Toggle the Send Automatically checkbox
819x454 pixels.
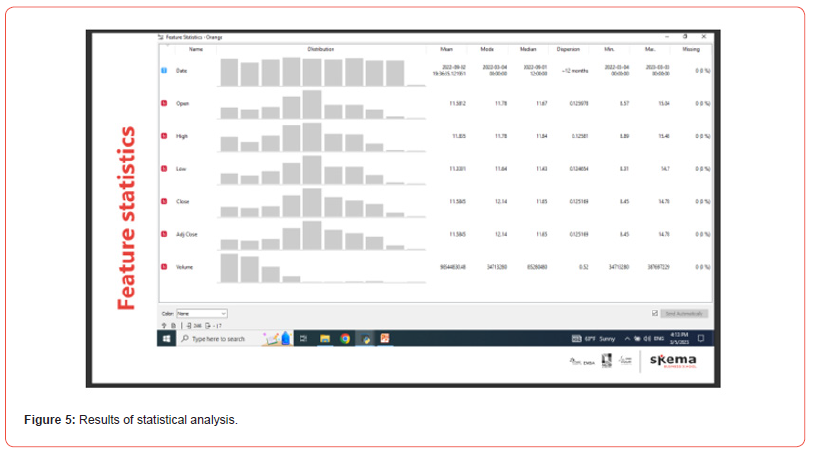coord(654,313)
